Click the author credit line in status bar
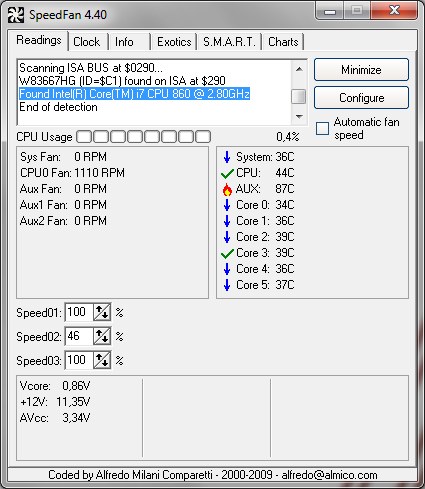This screenshot has height=489, width=425. coord(213,475)
